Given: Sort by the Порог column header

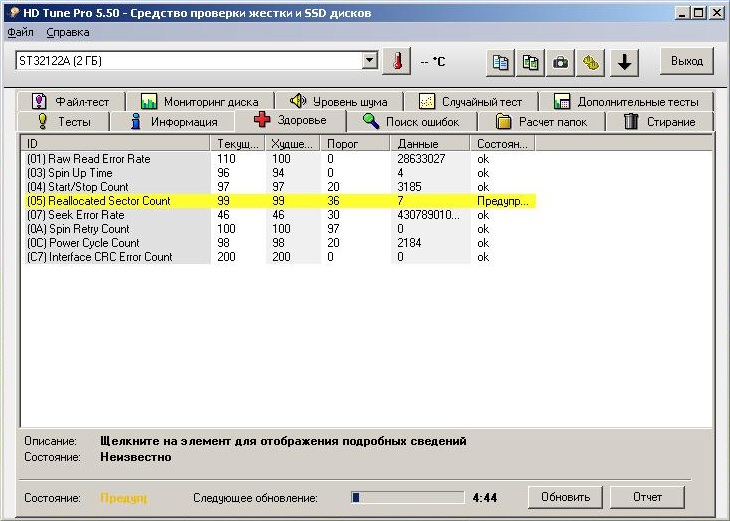Looking at the screenshot, I should click(355, 144).
